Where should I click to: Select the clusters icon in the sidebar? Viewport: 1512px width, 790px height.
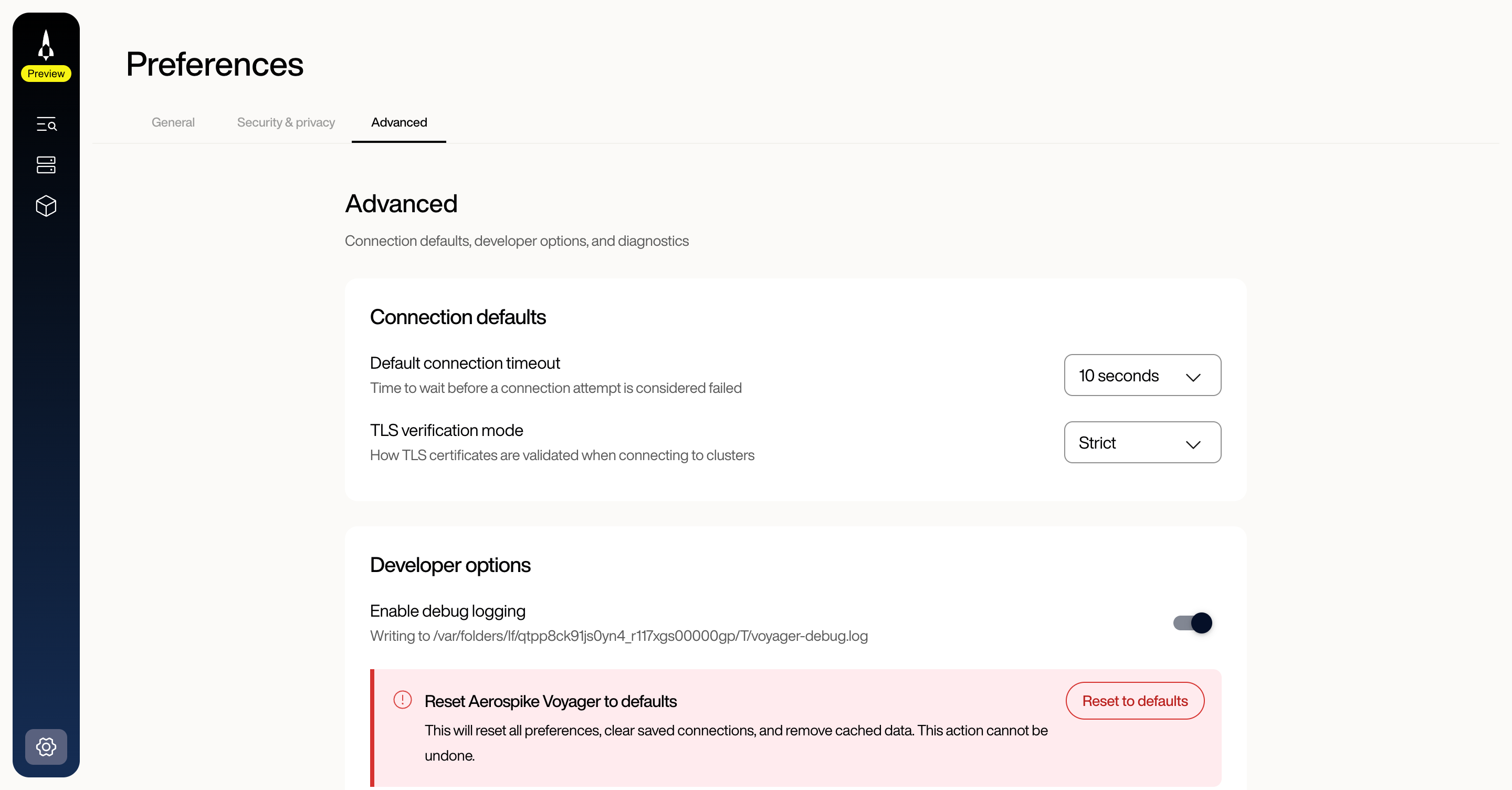[x=46, y=165]
